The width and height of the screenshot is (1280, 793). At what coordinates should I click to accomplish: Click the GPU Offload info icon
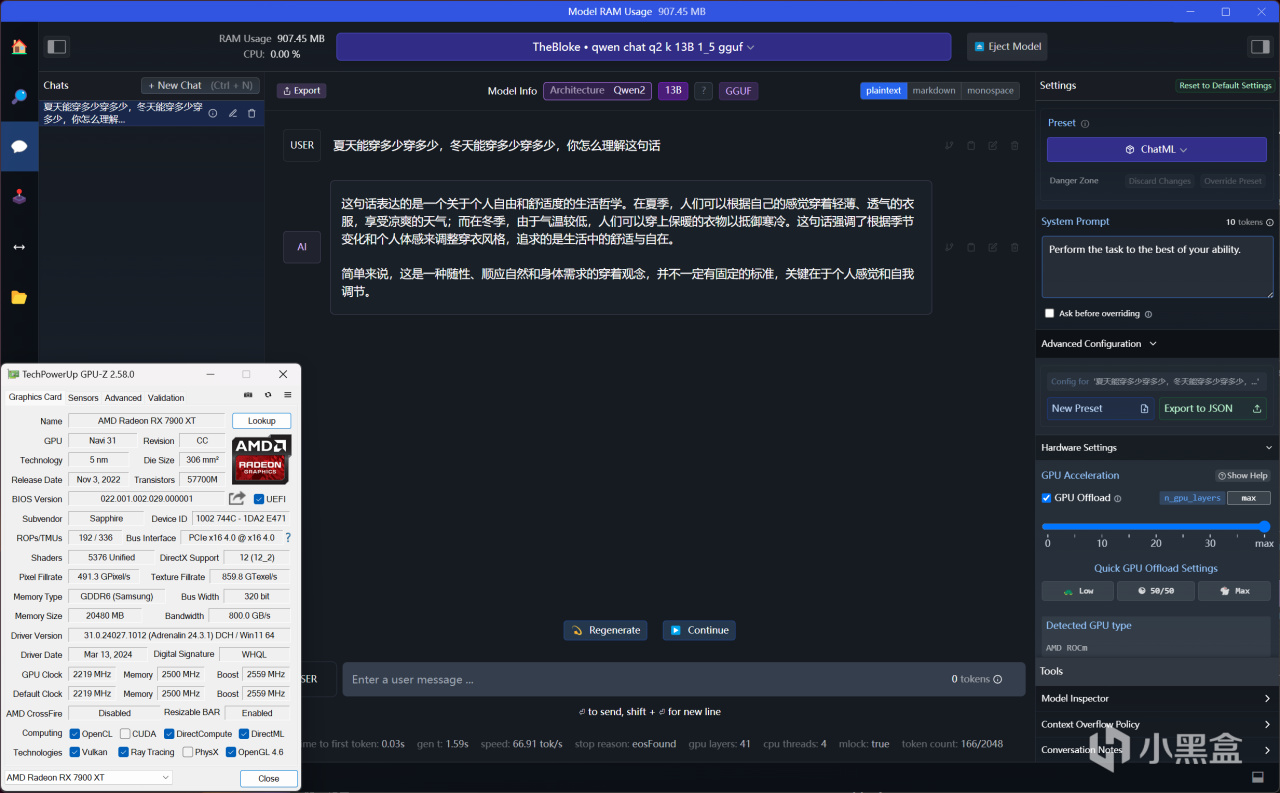(x=1118, y=498)
